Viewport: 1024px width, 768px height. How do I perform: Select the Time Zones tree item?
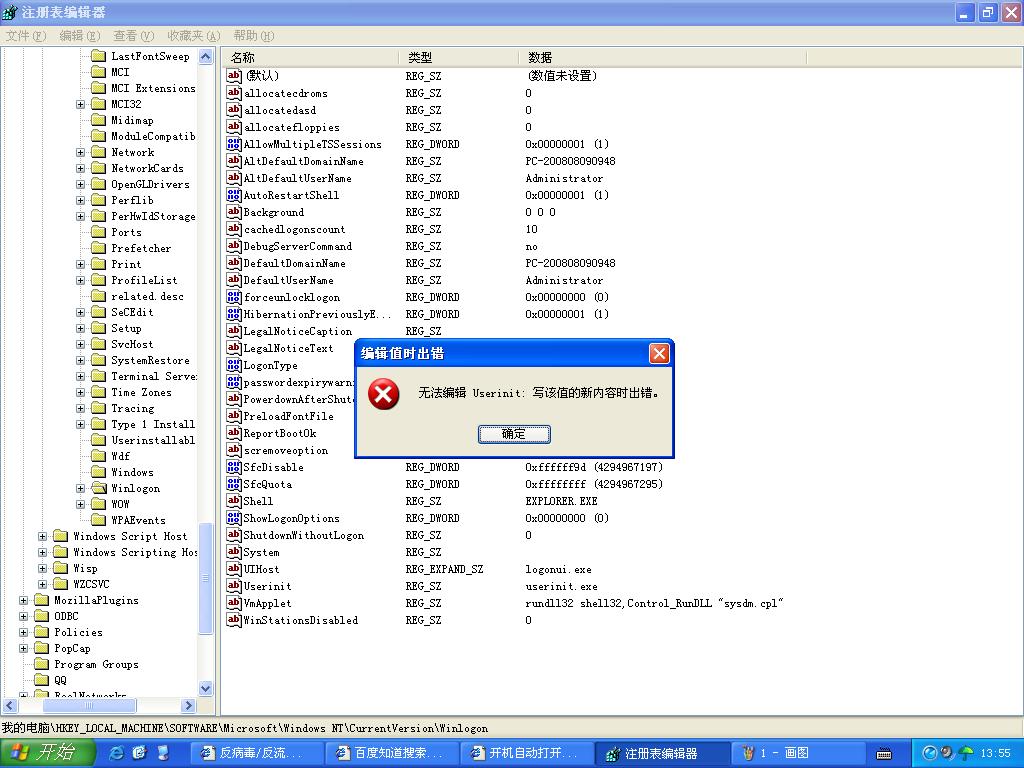coord(141,392)
